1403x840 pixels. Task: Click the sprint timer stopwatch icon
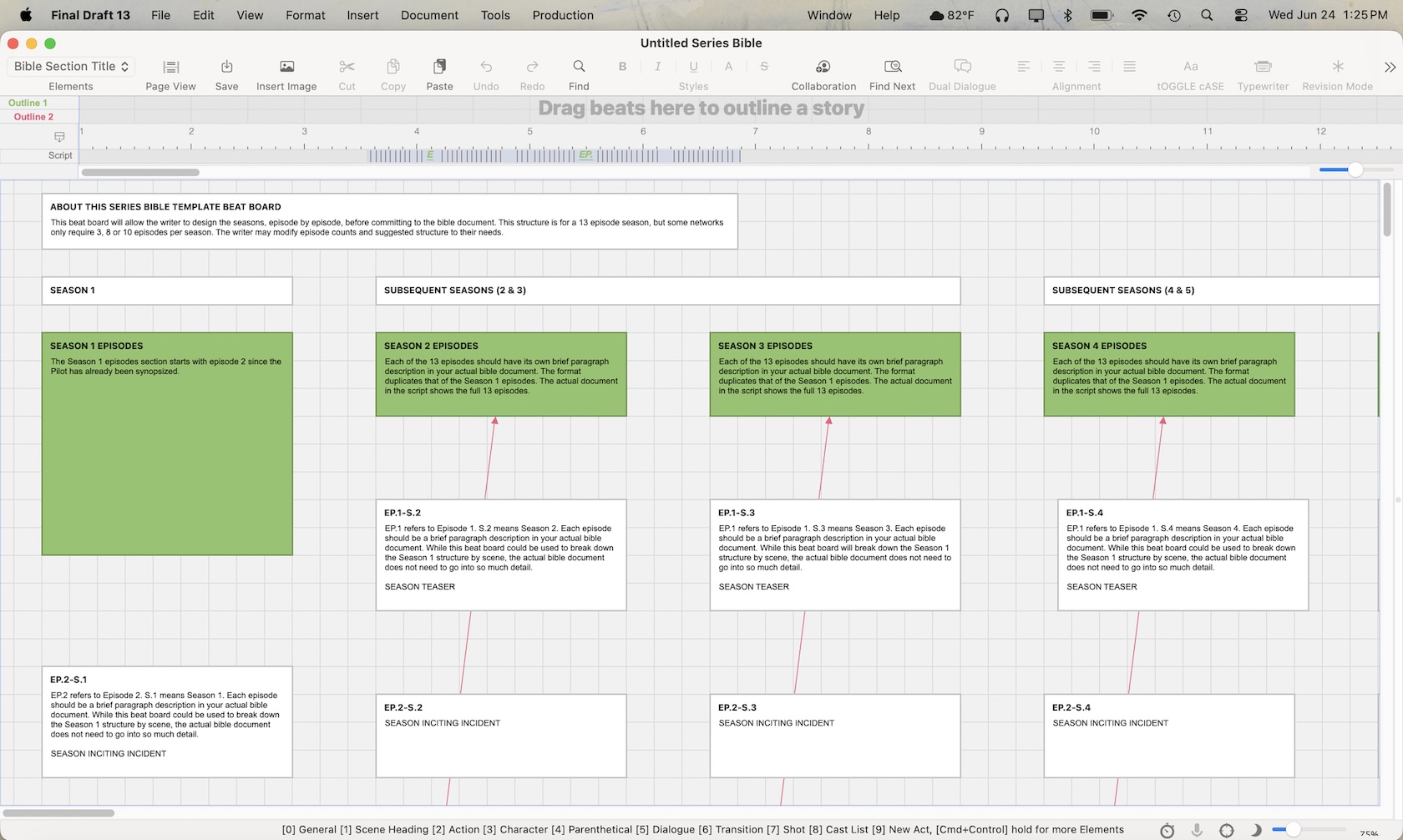coord(1167,830)
